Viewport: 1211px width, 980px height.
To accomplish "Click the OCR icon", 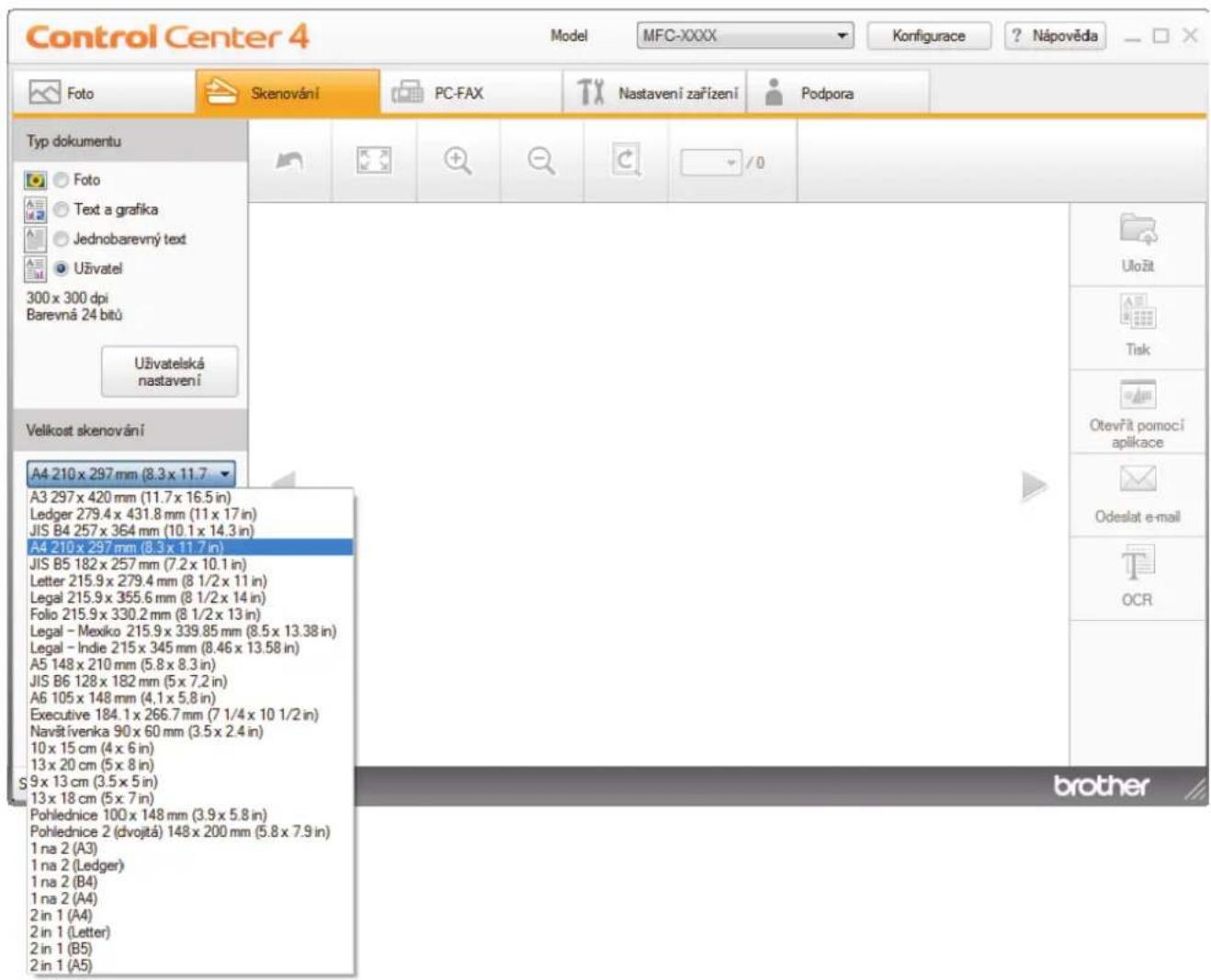I will pyautogui.click(x=1137, y=562).
